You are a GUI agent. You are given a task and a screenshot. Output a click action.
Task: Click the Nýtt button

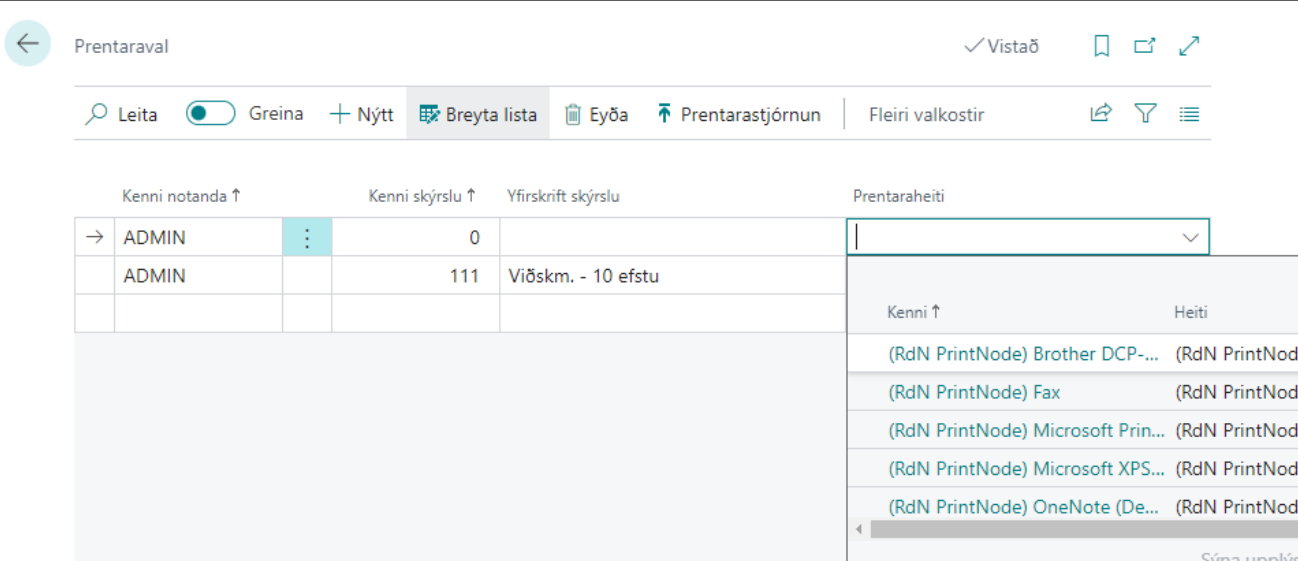(362, 115)
